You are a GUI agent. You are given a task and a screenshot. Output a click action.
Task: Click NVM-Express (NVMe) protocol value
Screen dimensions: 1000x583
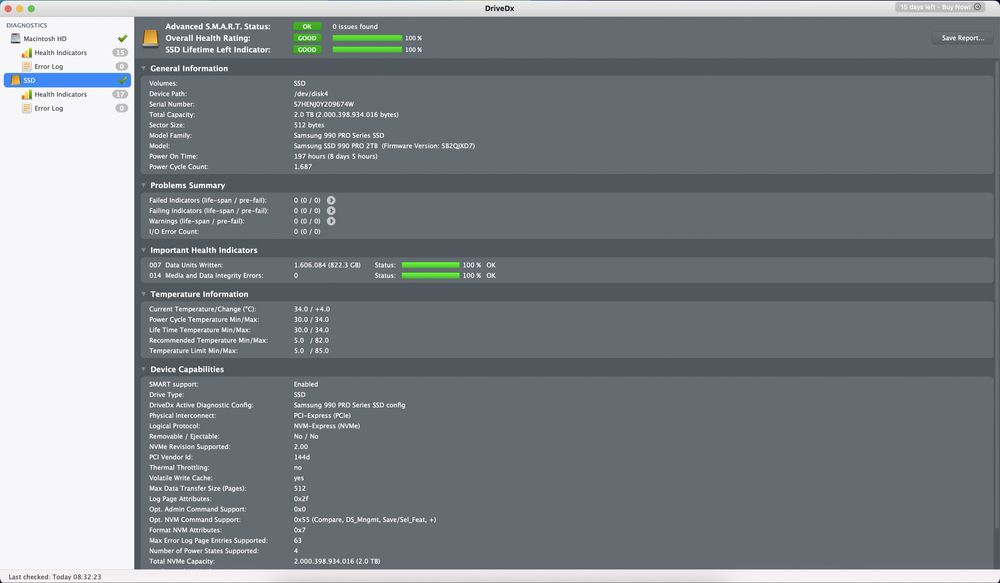coord(327,426)
